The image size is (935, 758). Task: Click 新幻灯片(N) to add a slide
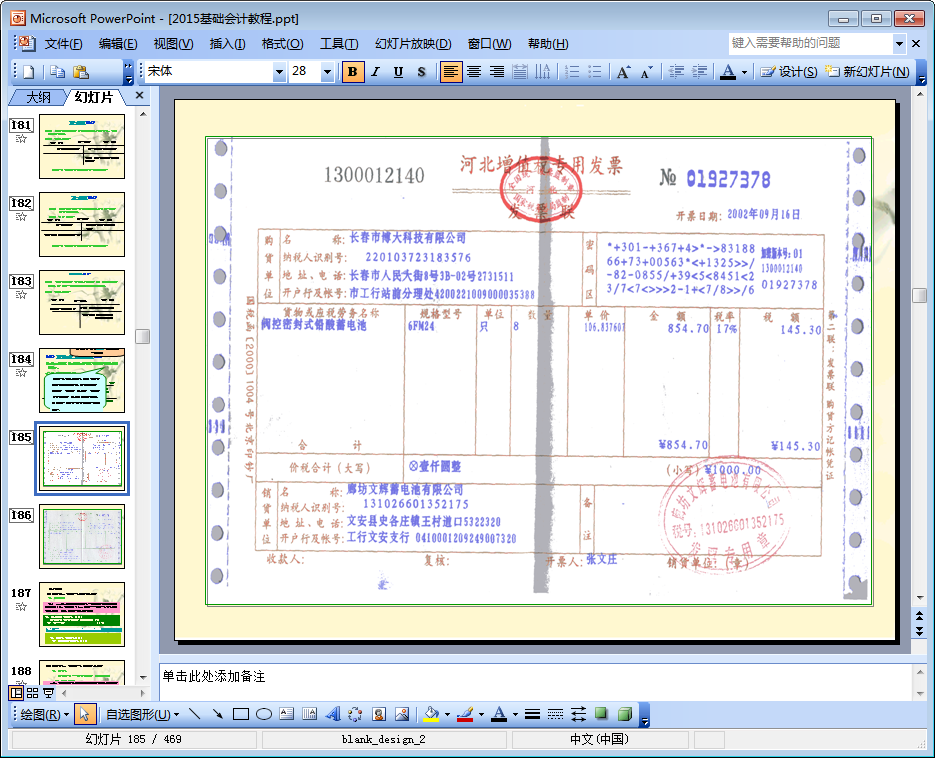point(868,72)
